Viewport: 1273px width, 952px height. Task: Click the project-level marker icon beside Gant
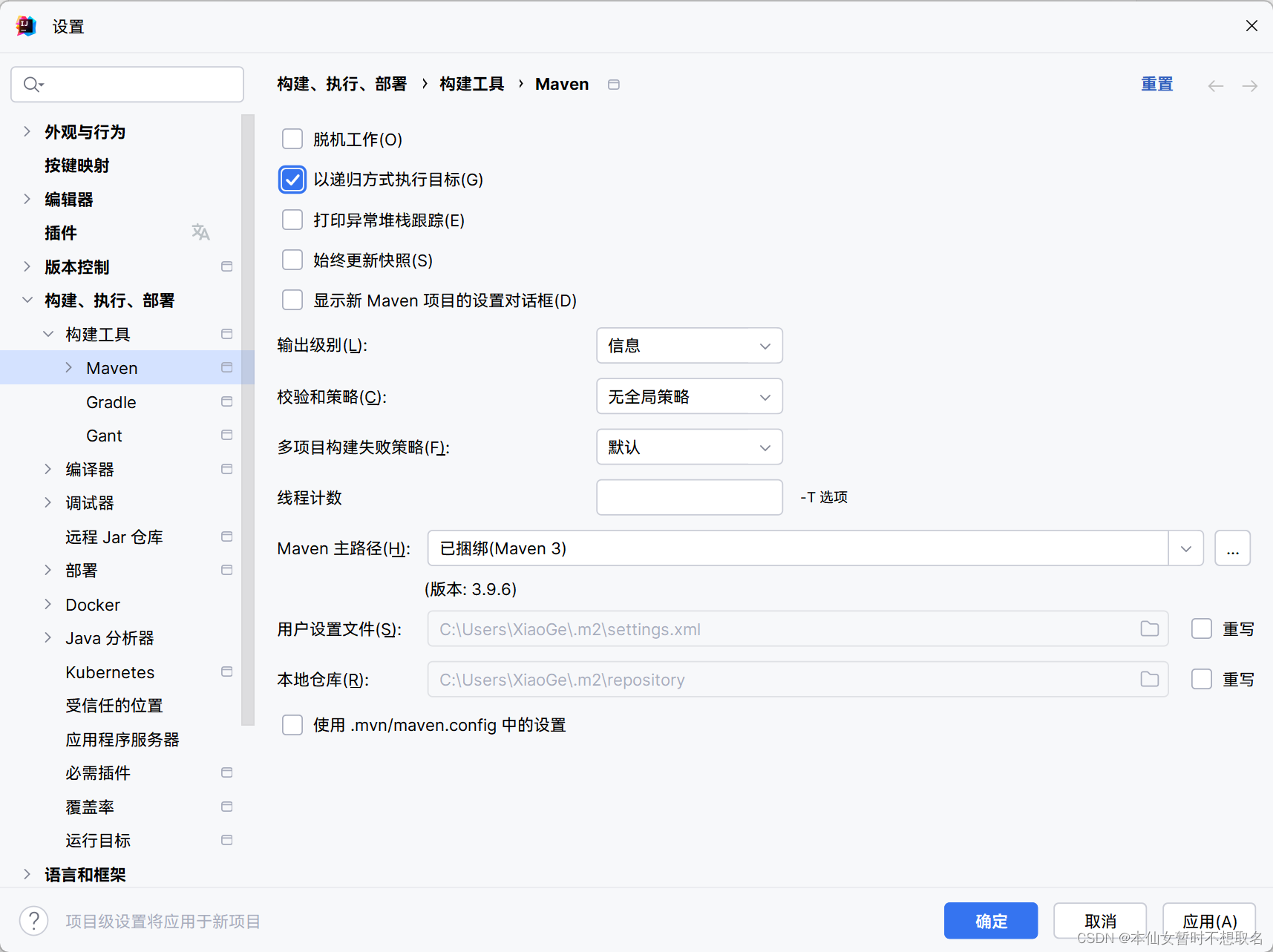click(x=227, y=435)
